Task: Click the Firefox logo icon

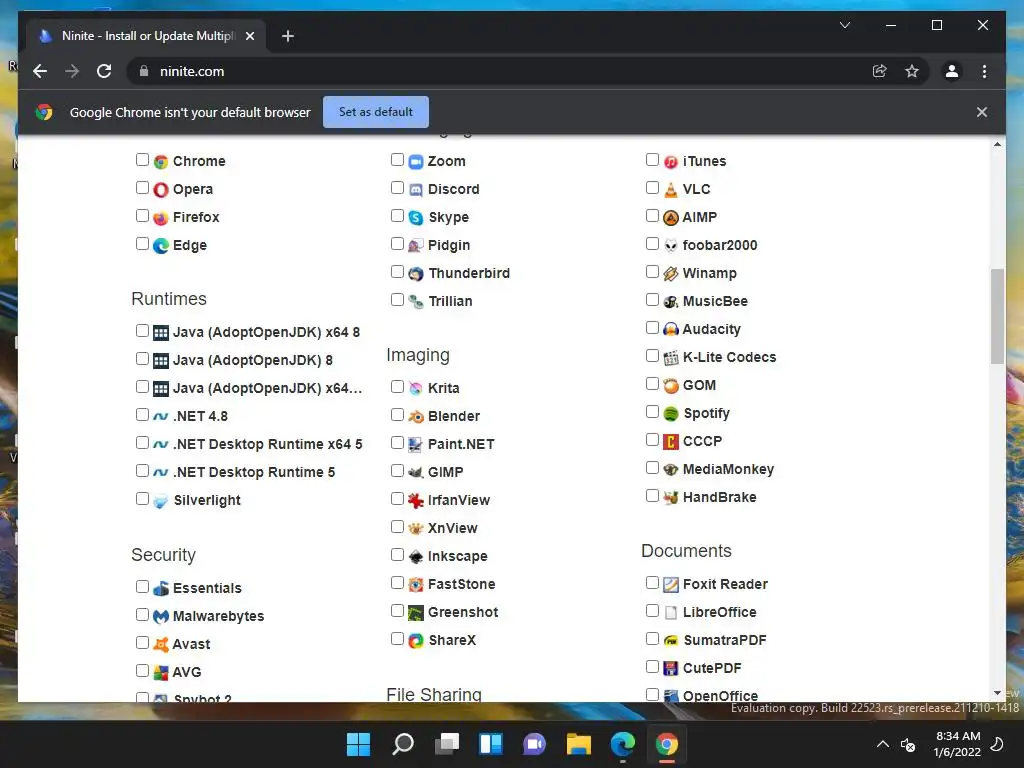Action: (161, 217)
